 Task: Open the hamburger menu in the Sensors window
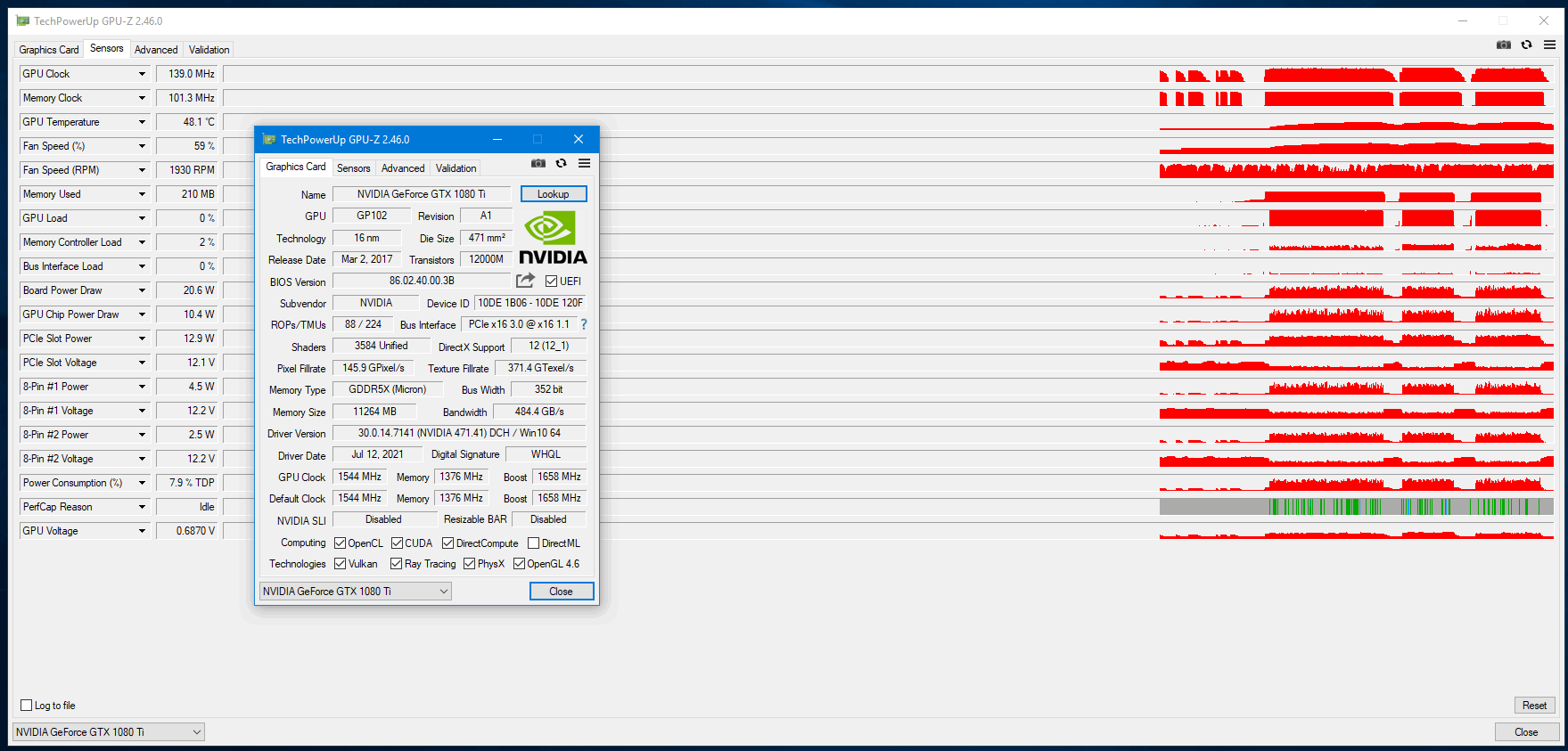(x=1549, y=45)
